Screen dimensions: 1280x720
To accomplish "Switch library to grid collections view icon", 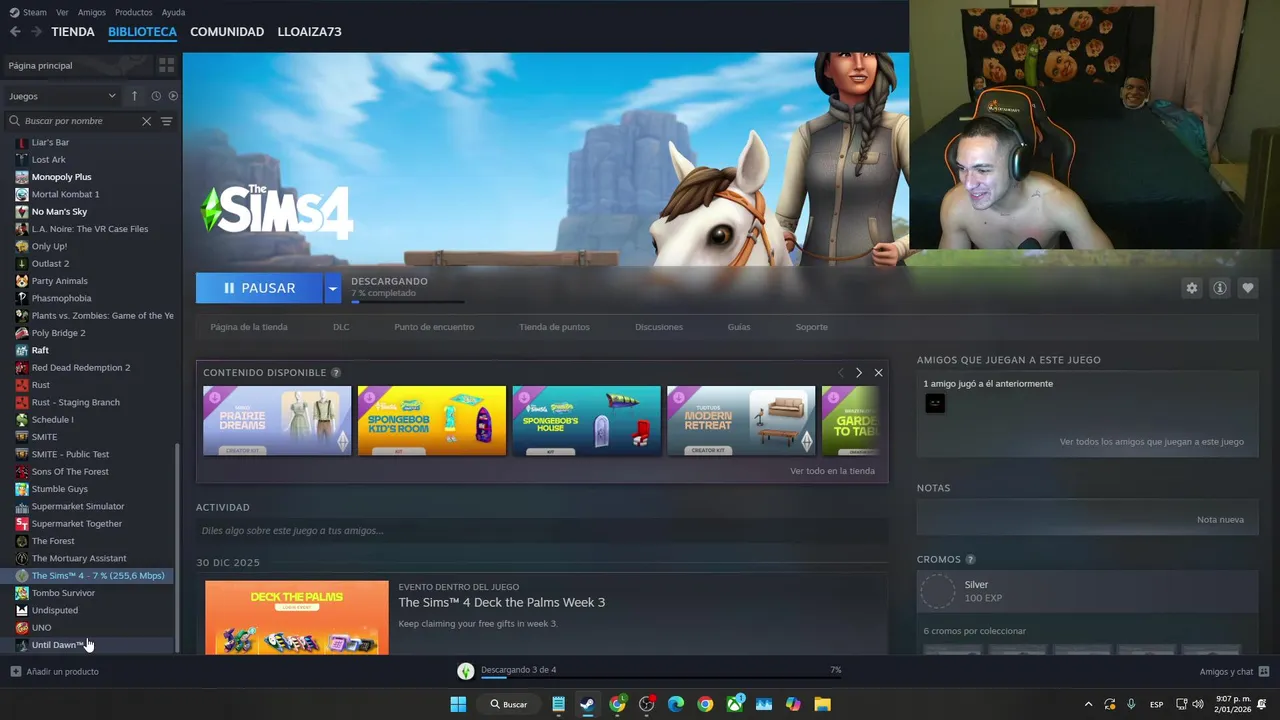I will [x=166, y=65].
